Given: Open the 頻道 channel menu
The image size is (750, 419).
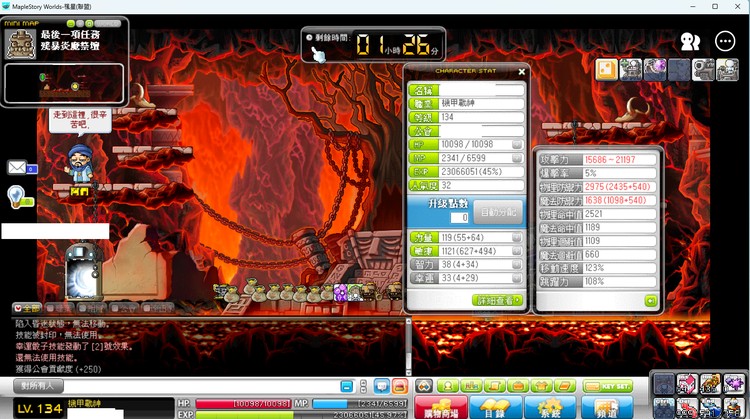Looking at the screenshot, I should coord(607,408).
